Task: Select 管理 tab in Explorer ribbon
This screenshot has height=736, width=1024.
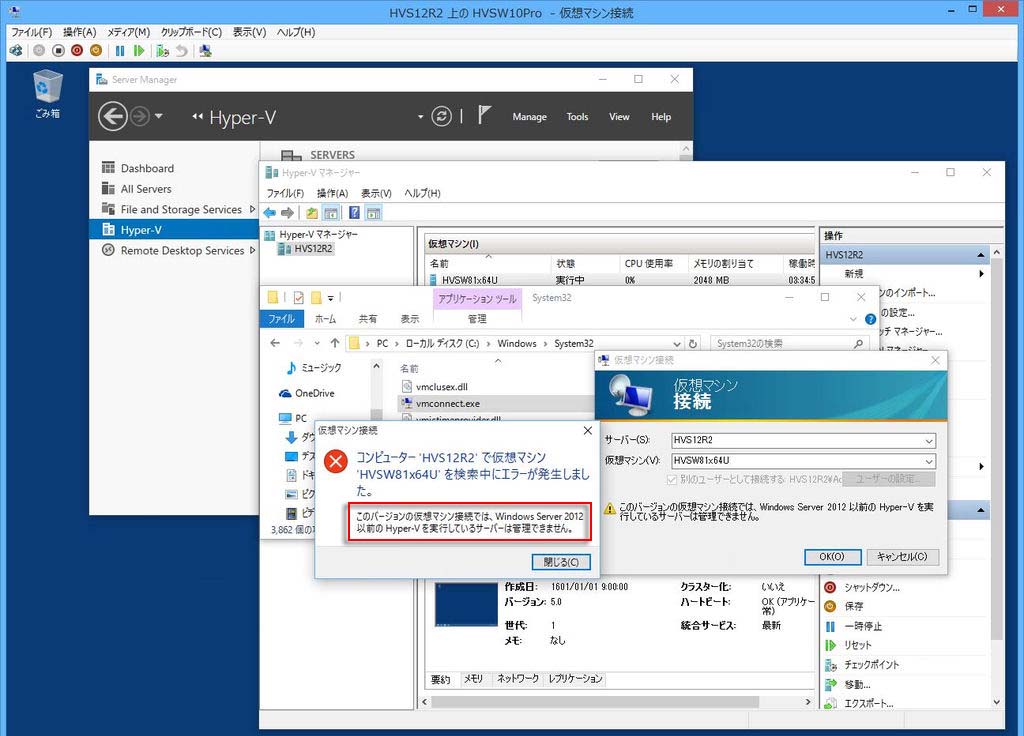Action: 477,319
